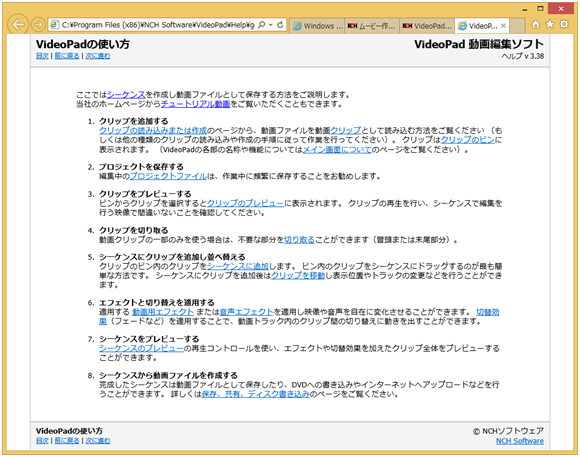The height and width of the screenshot is (457, 580).
Task: Click the new tab button
Action: [517, 26]
